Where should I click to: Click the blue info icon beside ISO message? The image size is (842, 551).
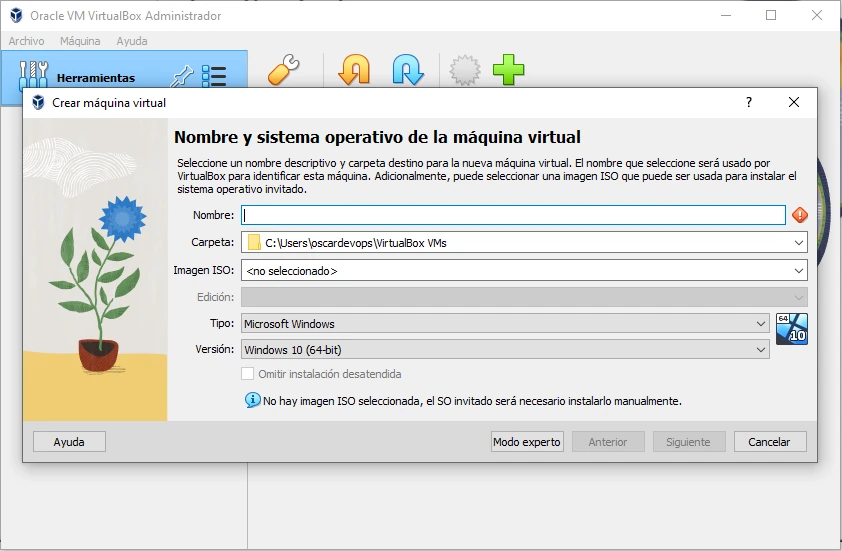252,400
